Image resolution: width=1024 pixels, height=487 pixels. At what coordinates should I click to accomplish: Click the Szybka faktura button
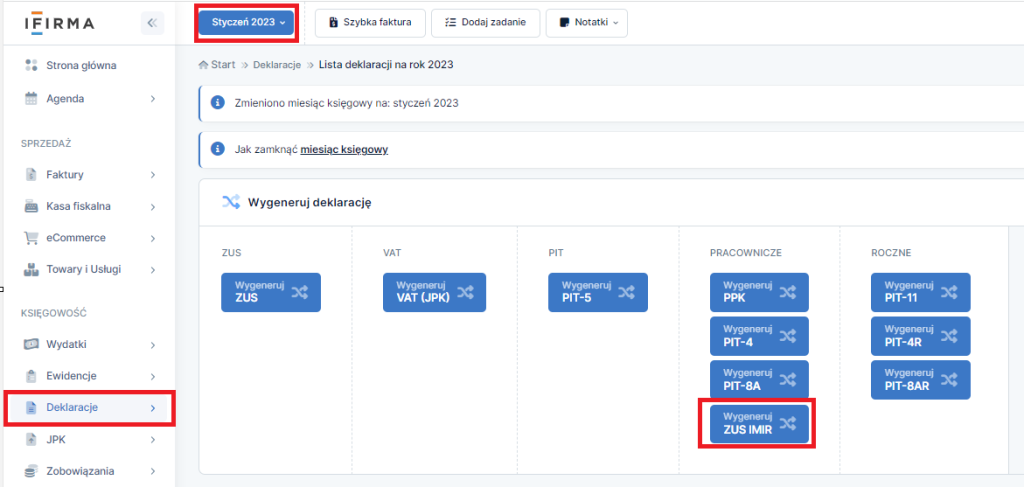pyautogui.click(x=370, y=22)
